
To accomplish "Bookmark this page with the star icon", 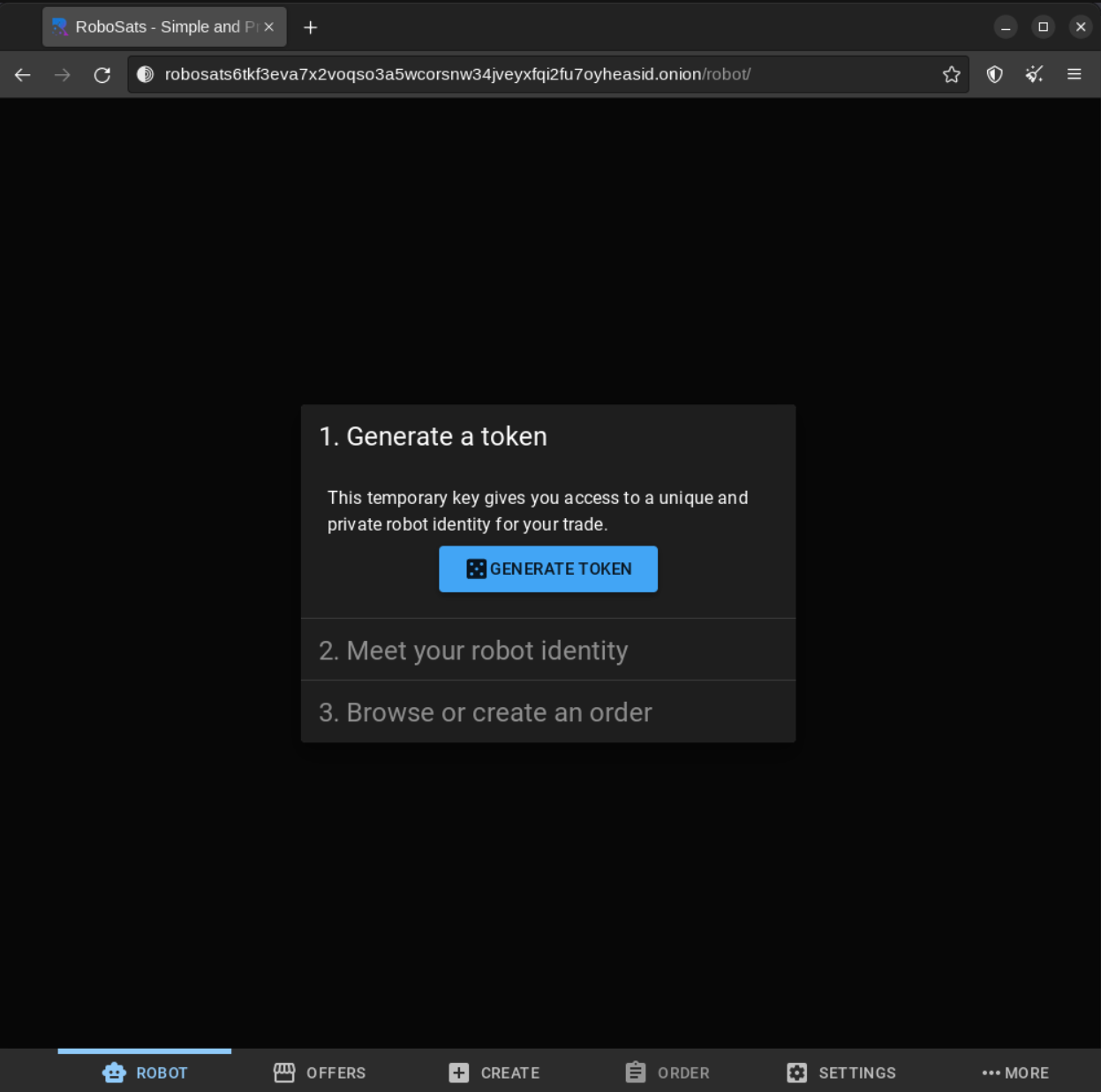I will [951, 75].
